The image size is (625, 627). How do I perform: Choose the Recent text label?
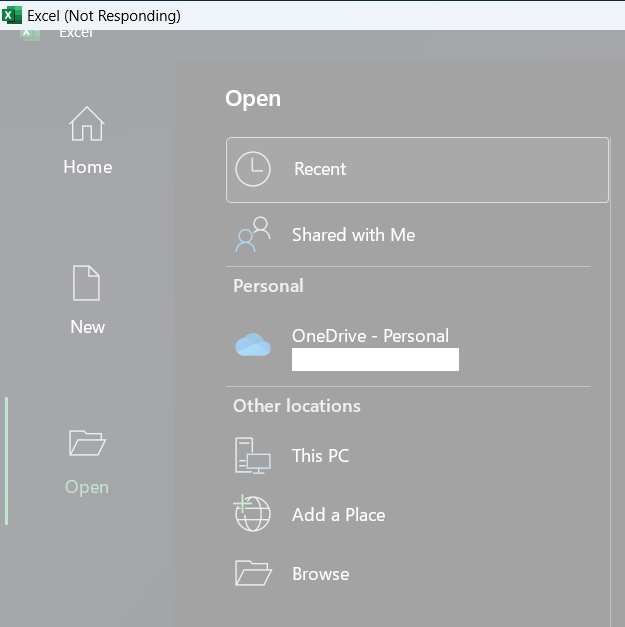tap(320, 170)
